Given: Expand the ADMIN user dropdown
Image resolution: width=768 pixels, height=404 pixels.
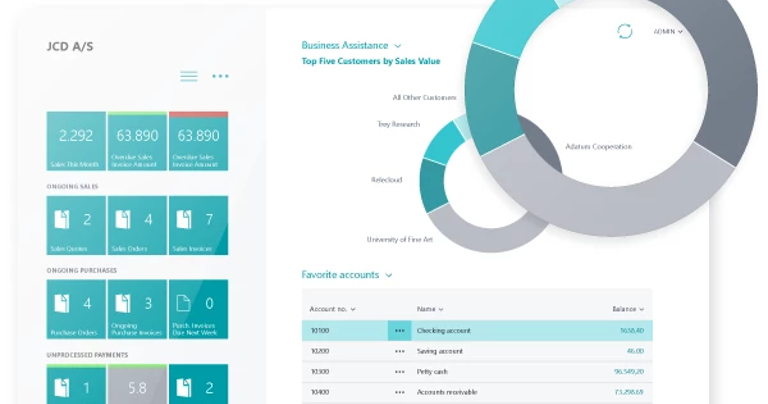Looking at the screenshot, I should [668, 31].
